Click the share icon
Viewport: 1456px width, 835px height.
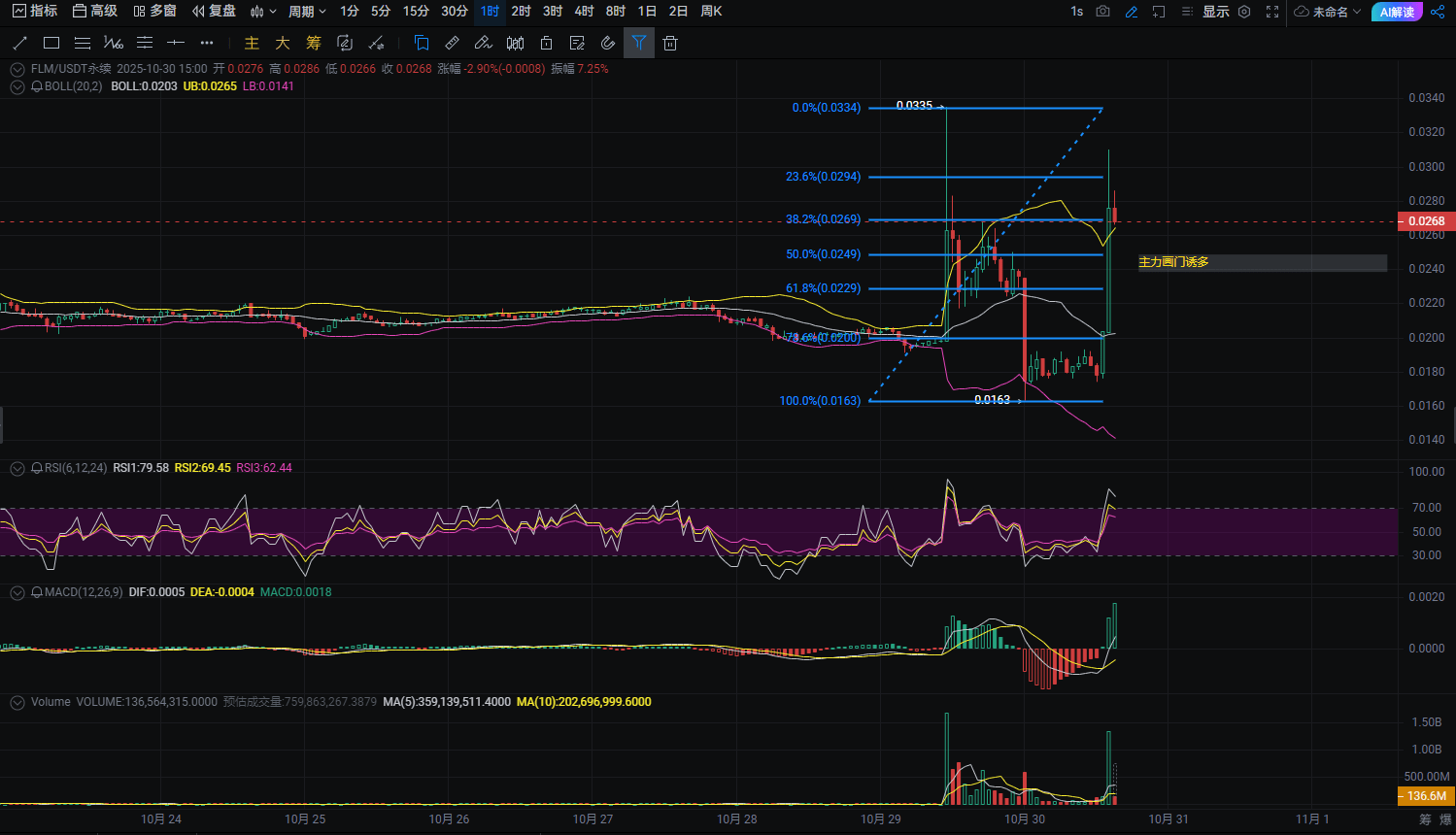coord(1438,12)
